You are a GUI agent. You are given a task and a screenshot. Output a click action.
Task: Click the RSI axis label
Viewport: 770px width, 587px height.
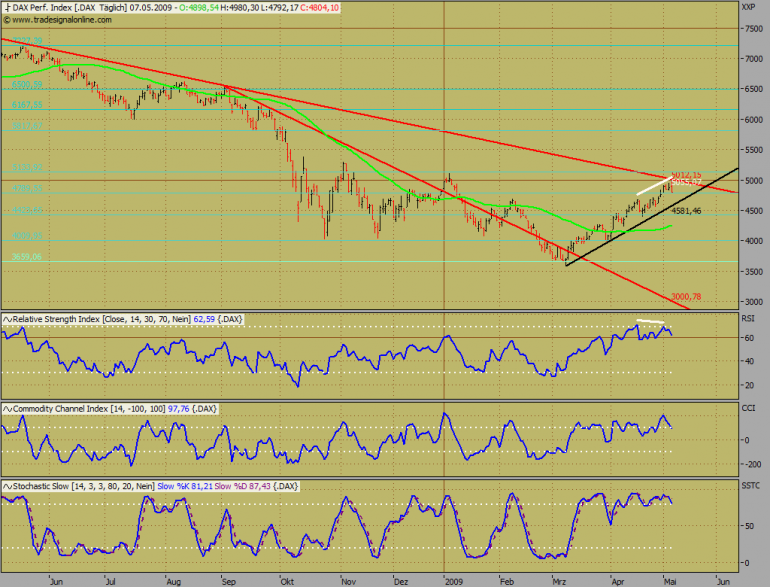tap(747, 319)
